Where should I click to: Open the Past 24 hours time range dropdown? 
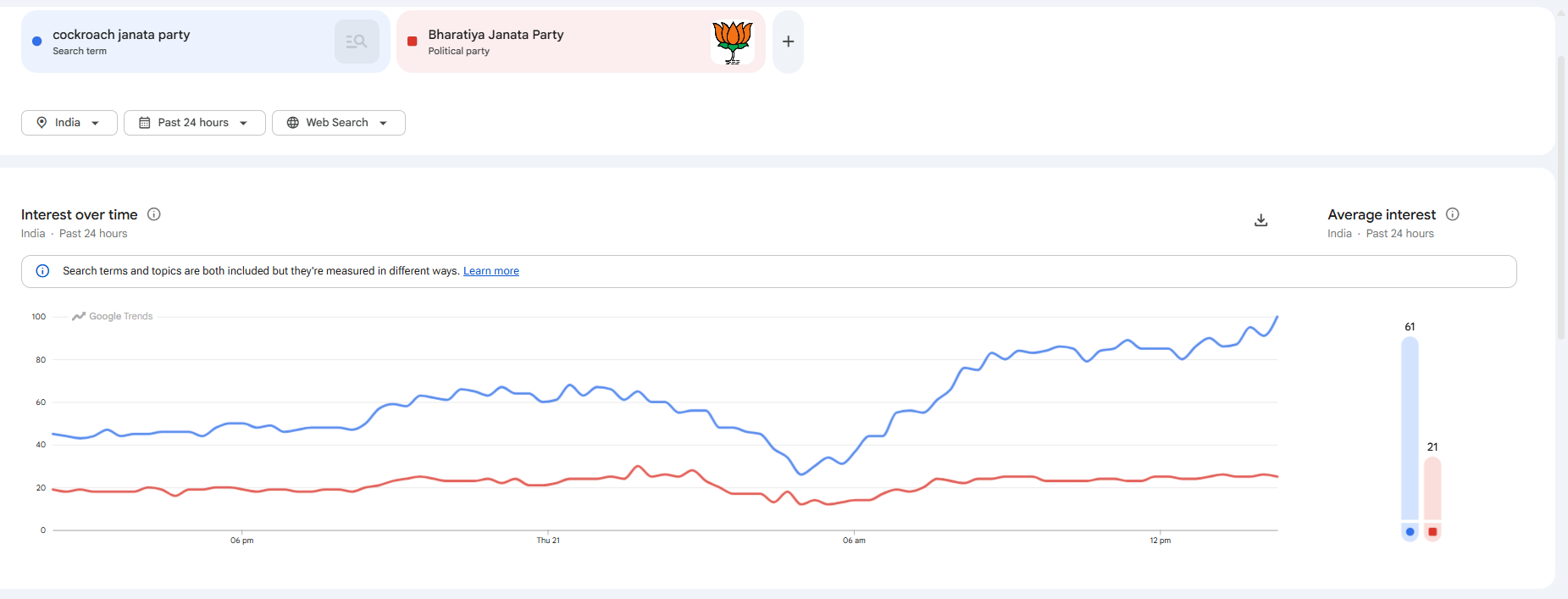coord(195,123)
